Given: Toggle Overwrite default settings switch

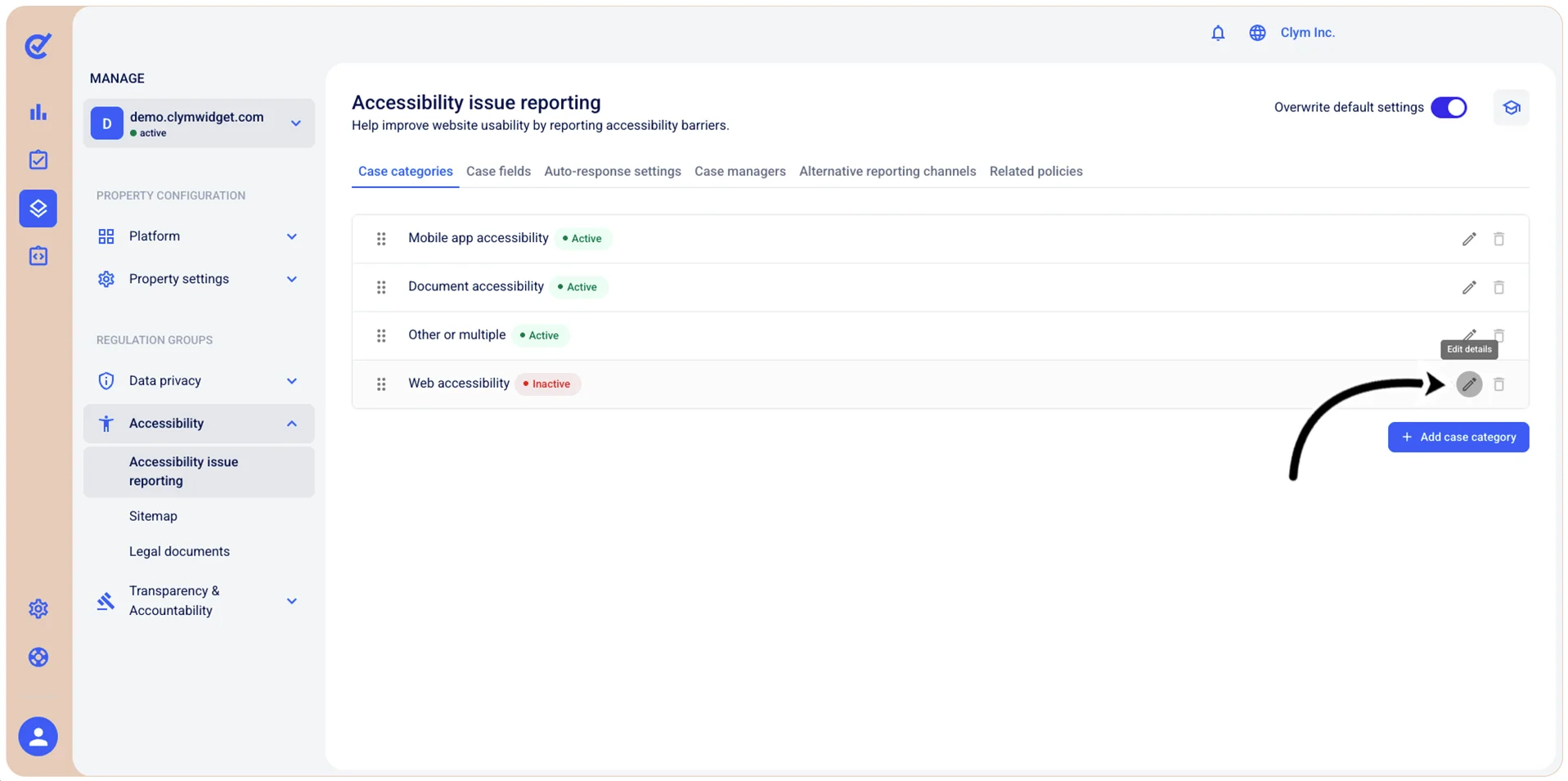Looking at the screenshot, I should (1449, 107).
